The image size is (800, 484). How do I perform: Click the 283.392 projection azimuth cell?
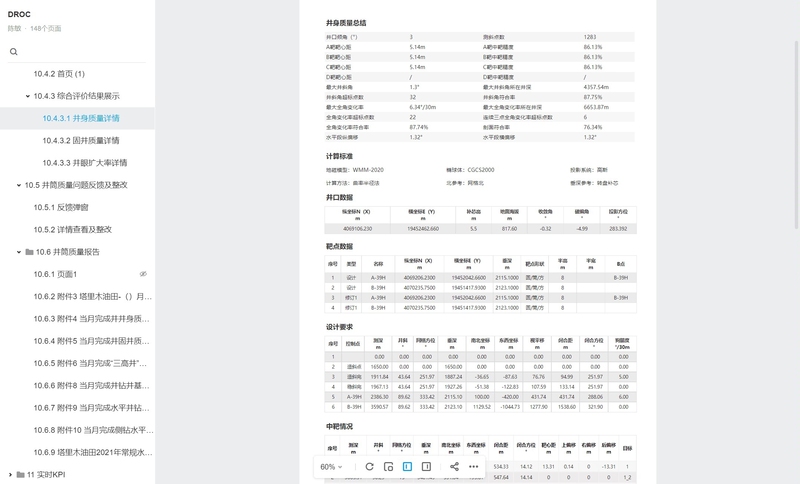click(618, 229)
